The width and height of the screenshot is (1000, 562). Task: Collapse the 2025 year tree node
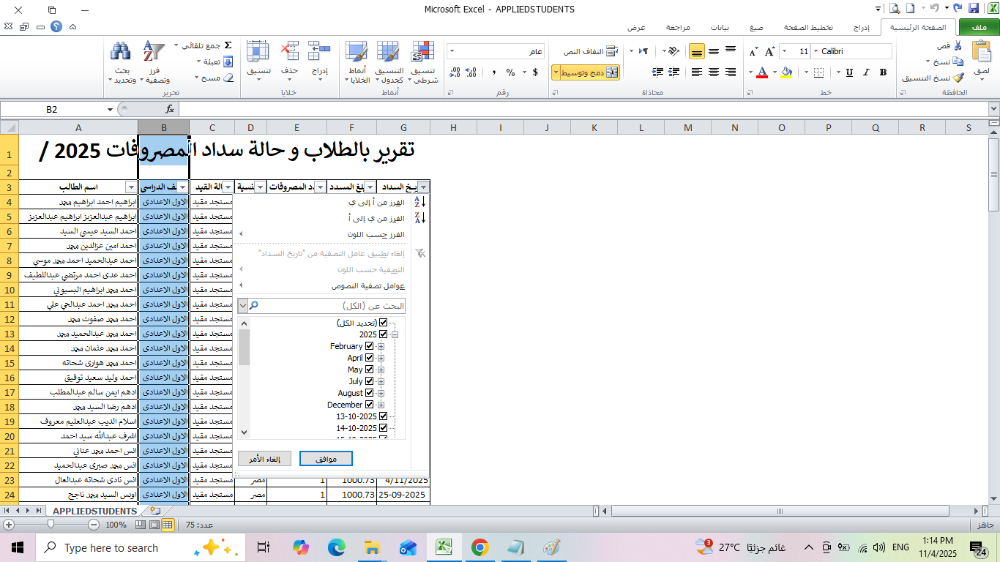coord(395,335)
